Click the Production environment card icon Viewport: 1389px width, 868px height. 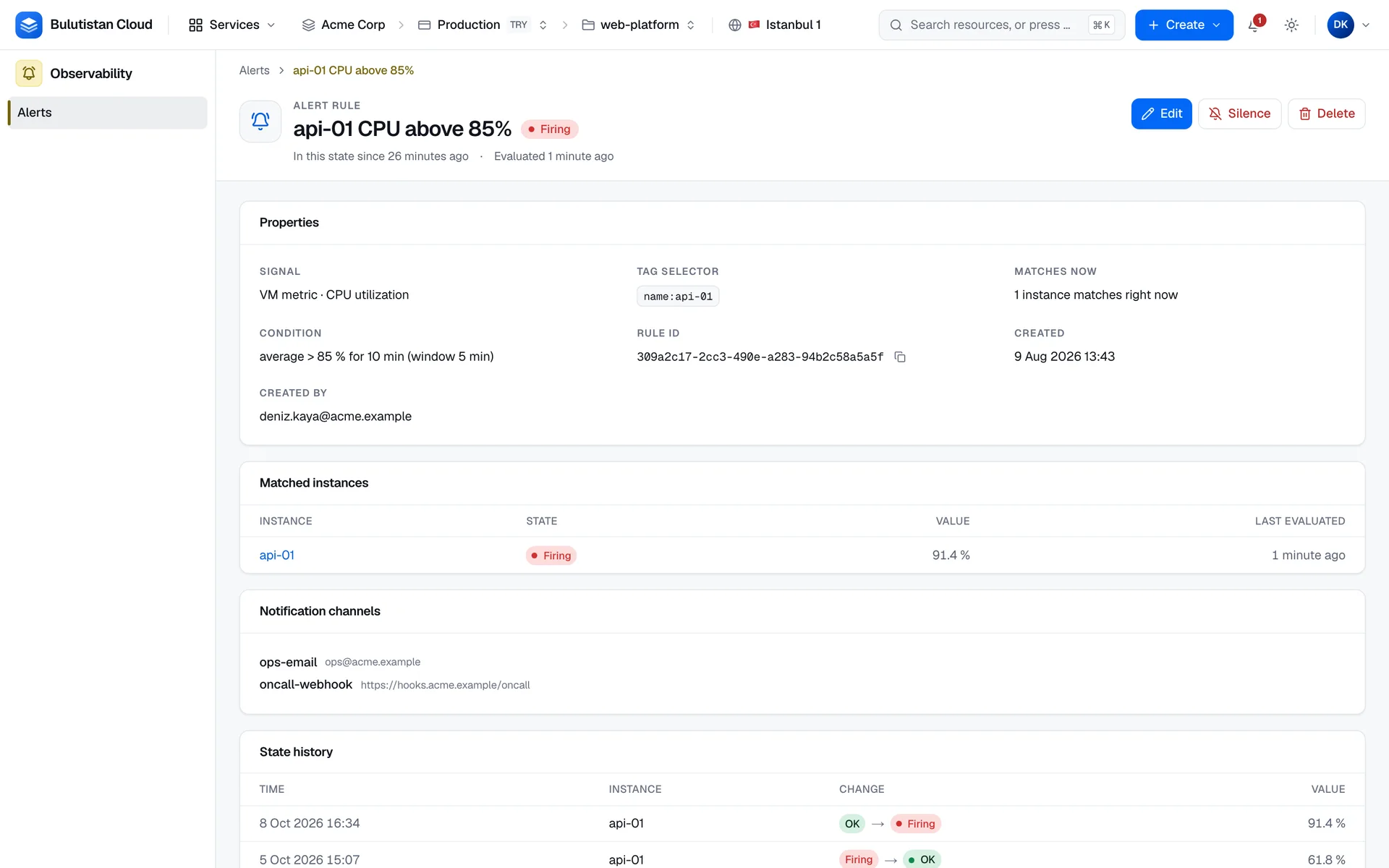(x=425, y=25)
